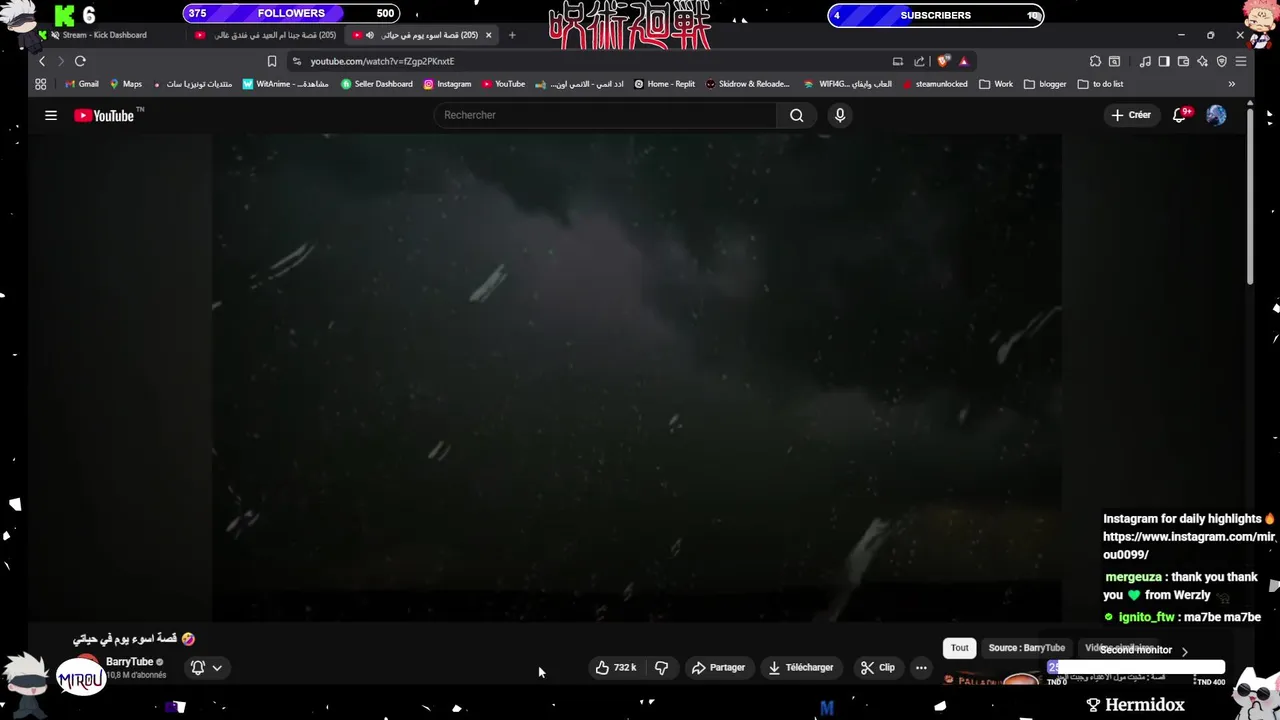Open the Seller Dashboard bookmark

377,84
